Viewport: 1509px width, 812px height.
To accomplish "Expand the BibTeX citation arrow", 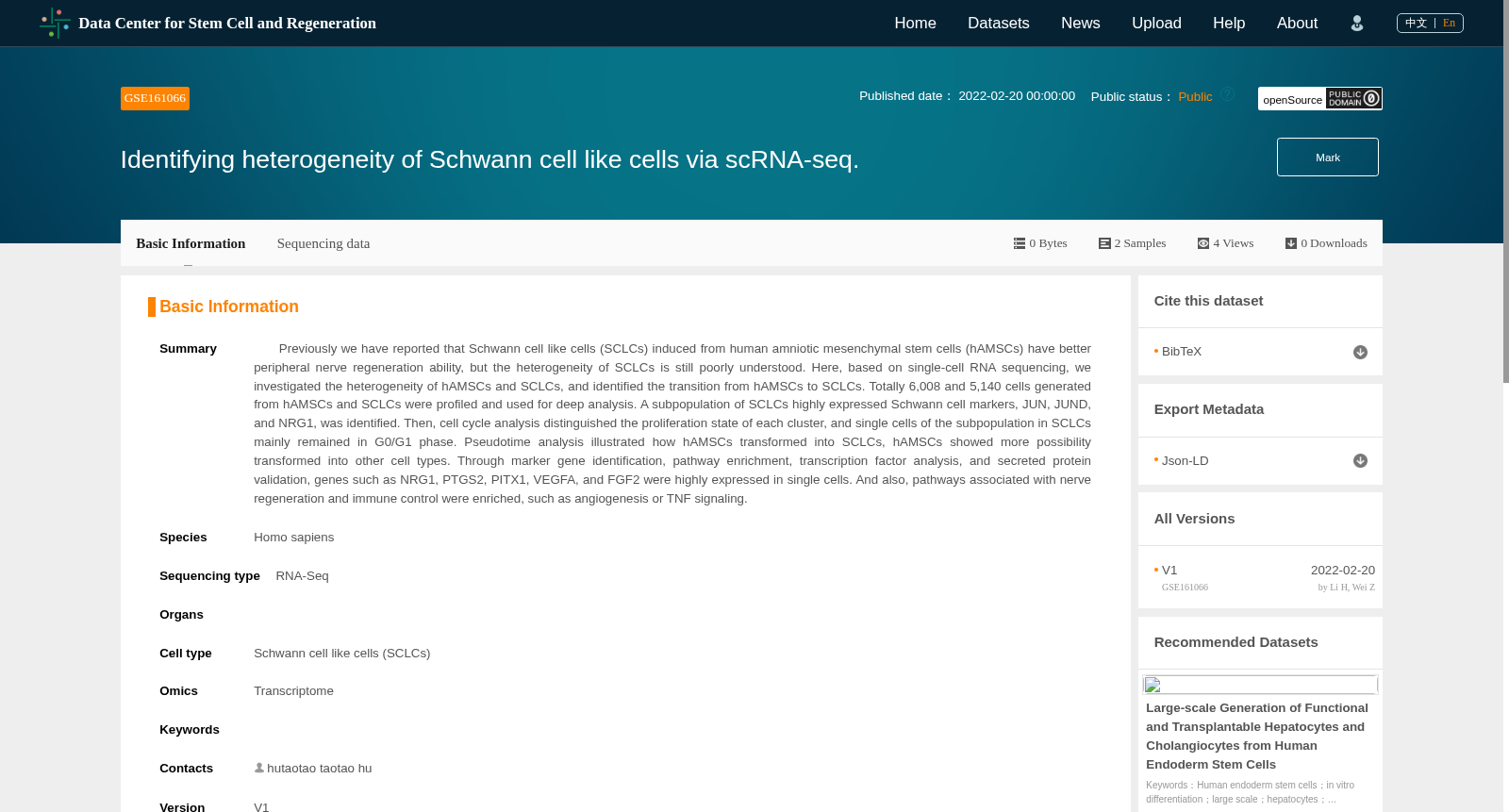I will coord(1360,352).
